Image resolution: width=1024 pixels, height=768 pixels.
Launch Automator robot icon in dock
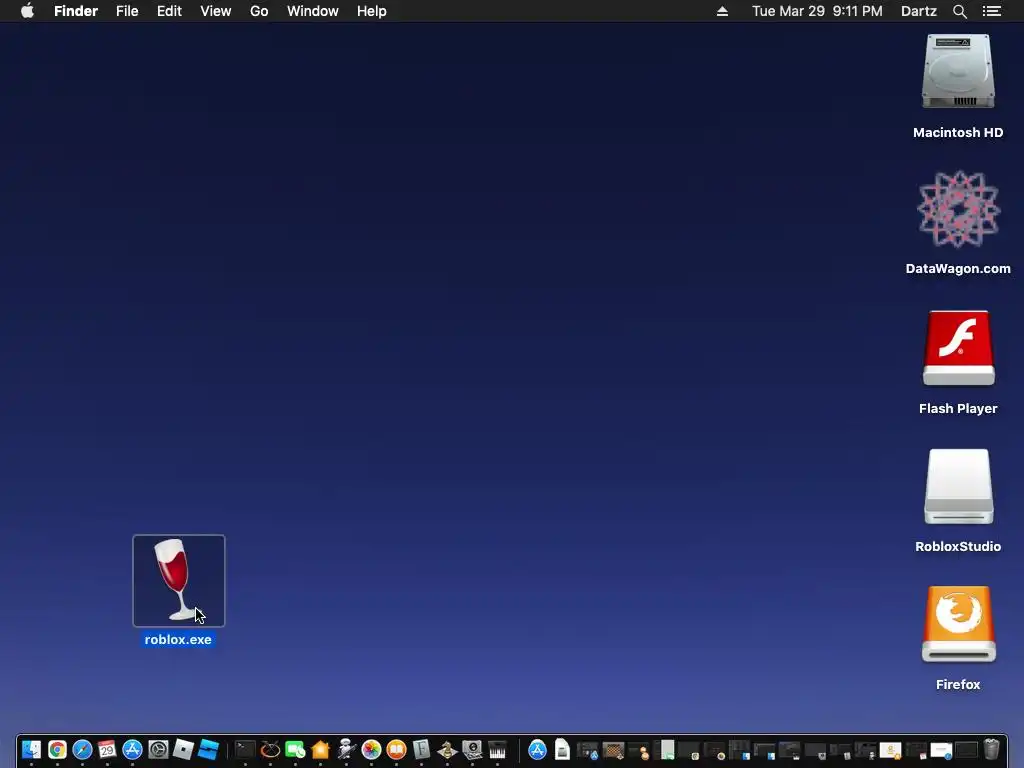point(345,749)
